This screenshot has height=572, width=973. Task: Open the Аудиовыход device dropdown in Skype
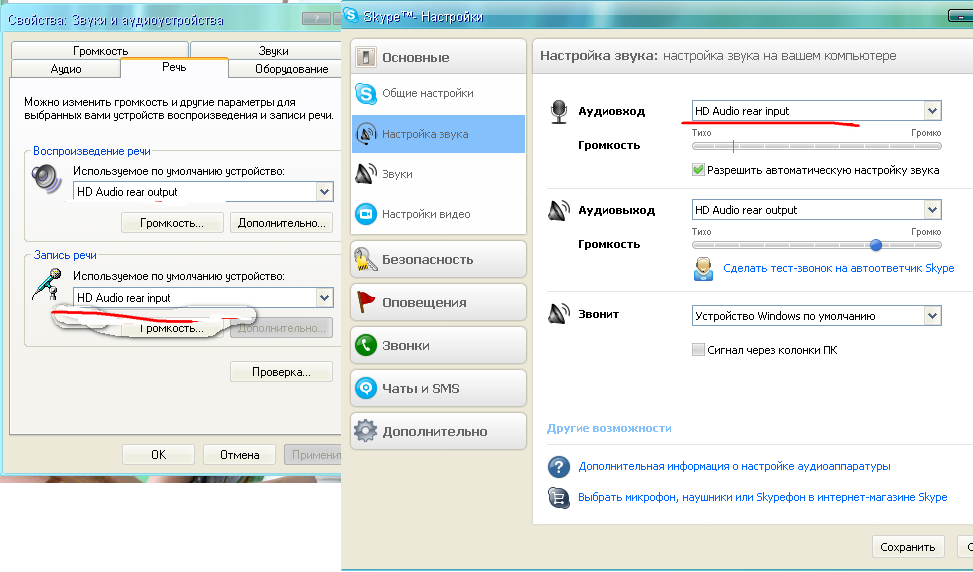(x=932, y=210)
